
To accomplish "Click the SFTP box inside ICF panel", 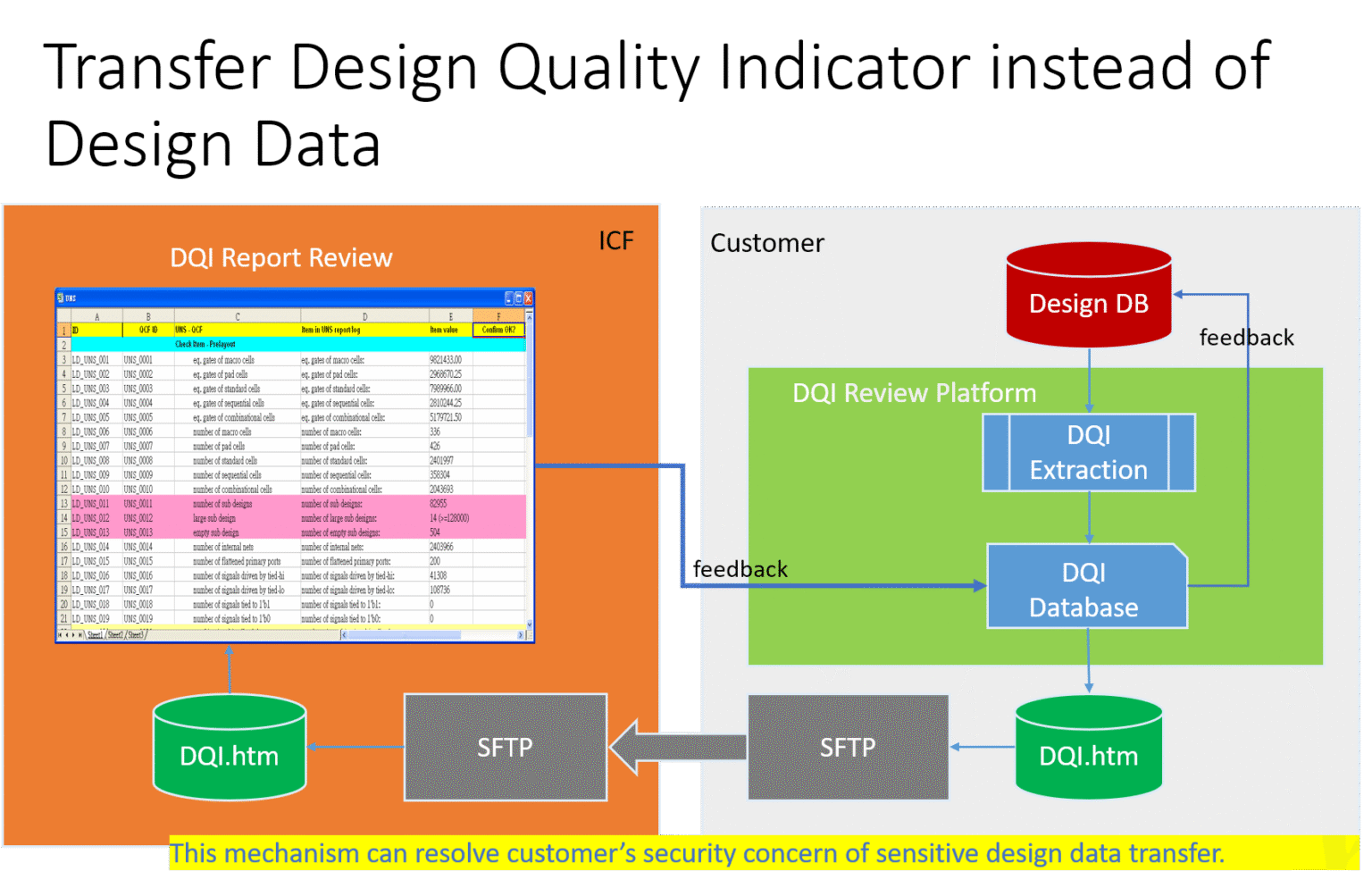I will [x=506, y=747].
